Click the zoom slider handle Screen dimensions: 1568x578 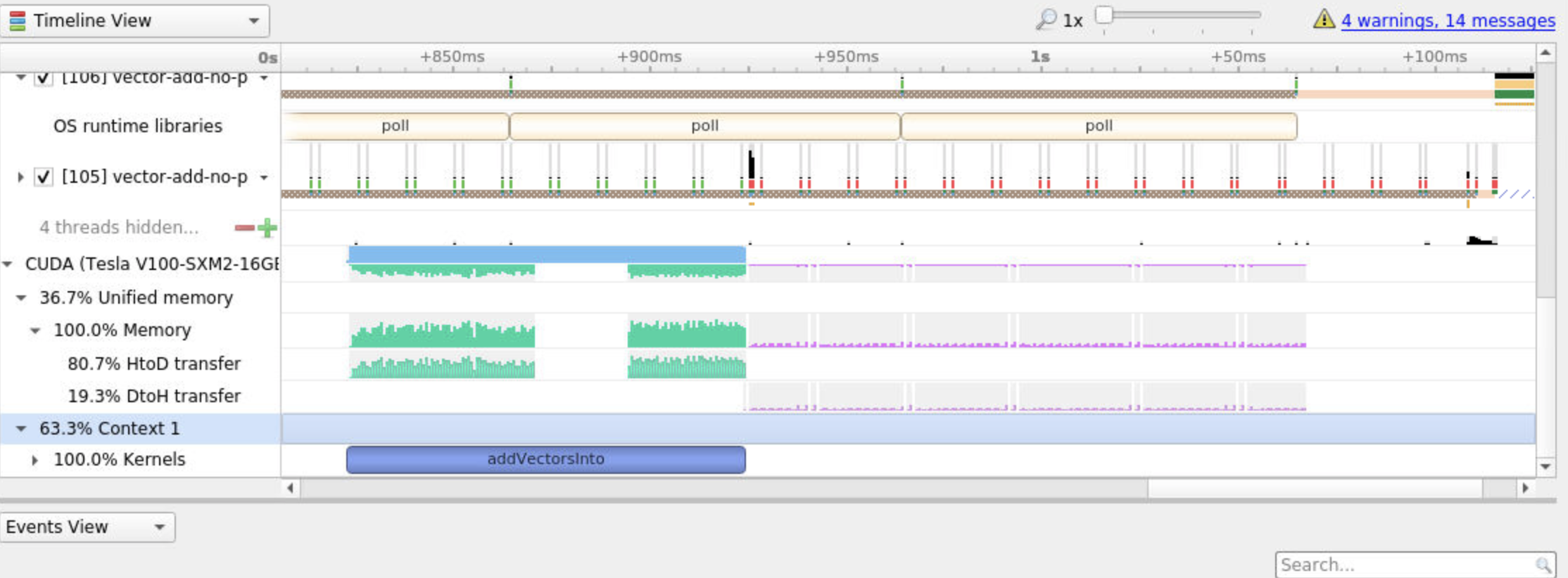pyautogui.click(x=1104, y=14)
